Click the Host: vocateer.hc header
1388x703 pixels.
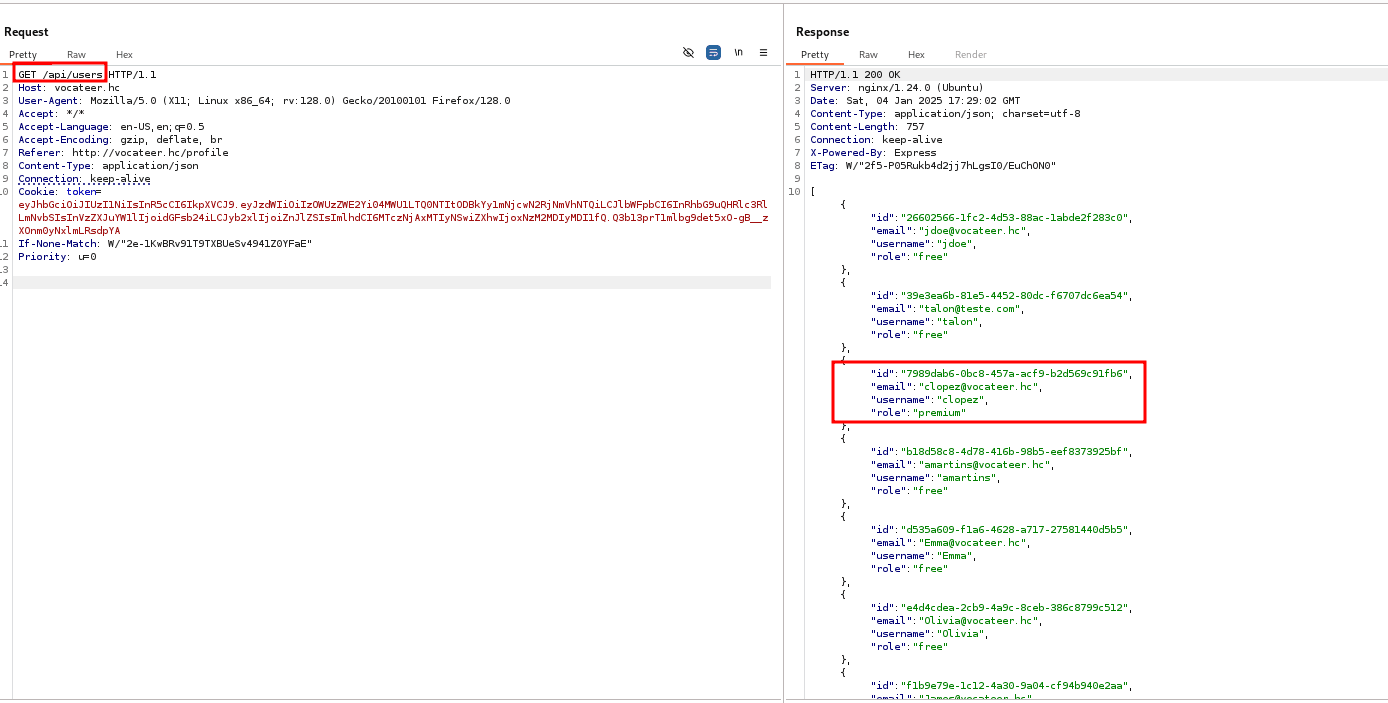pyautogui.click(x=69, y=88)
